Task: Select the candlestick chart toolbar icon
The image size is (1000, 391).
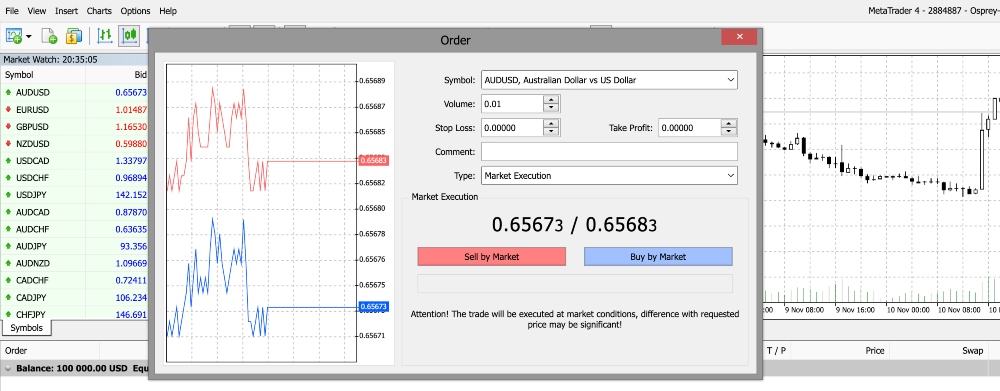Action: (x=129, y=36)
